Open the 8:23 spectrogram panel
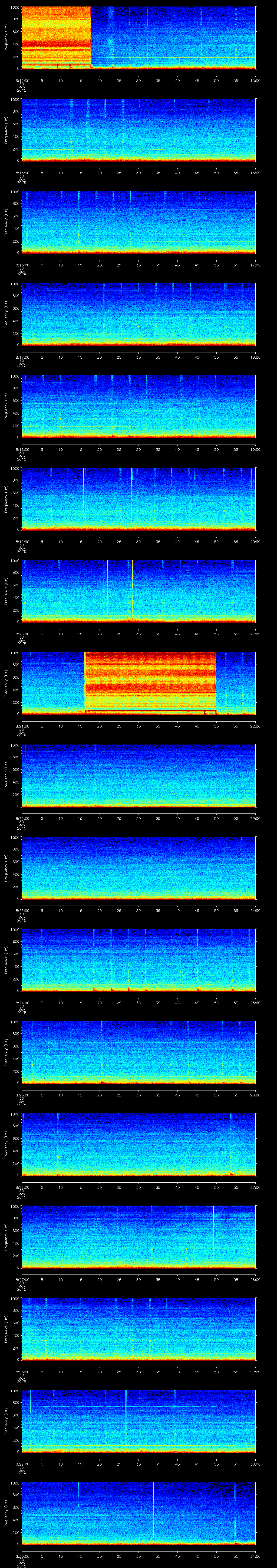The height and width of the screenshot is (1568, 277). point(138,868)
